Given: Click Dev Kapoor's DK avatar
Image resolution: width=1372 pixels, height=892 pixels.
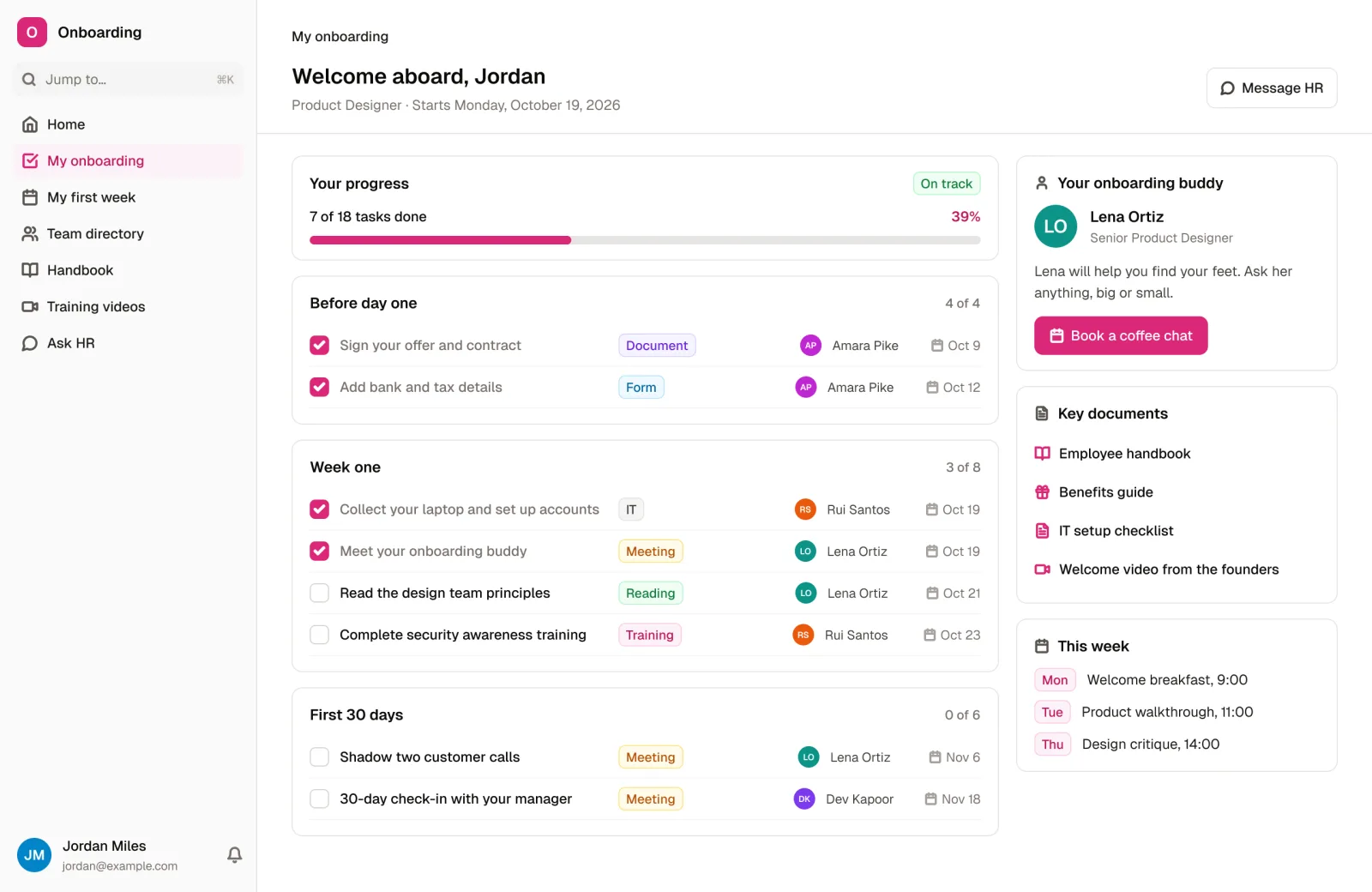Looking at the screenshot, I should [804, 799].
